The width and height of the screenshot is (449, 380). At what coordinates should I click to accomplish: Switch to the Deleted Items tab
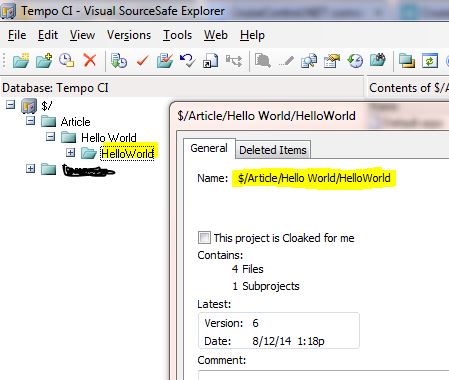point(273,150)
